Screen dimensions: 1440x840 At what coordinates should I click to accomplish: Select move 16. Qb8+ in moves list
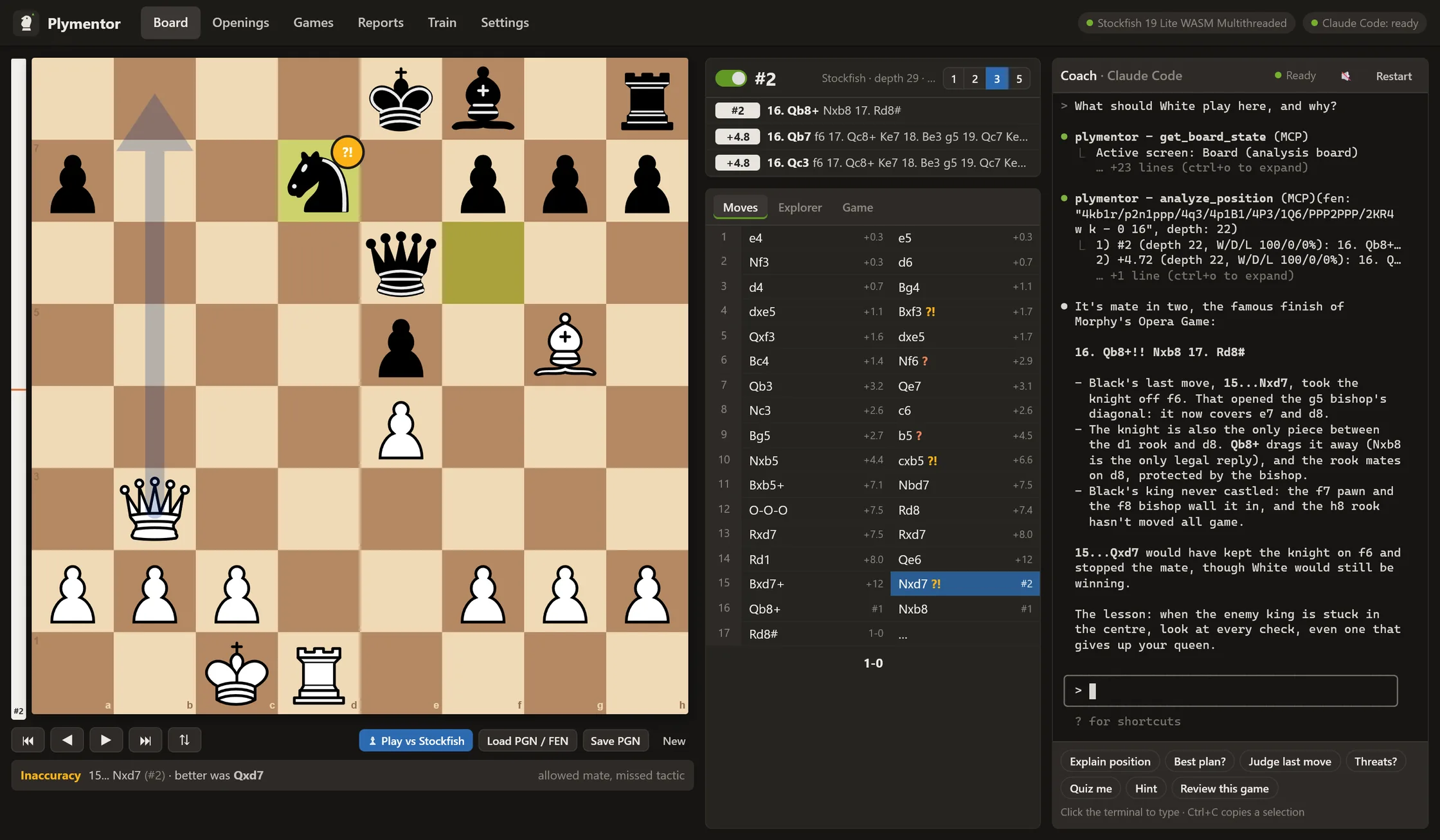(816, 609)
